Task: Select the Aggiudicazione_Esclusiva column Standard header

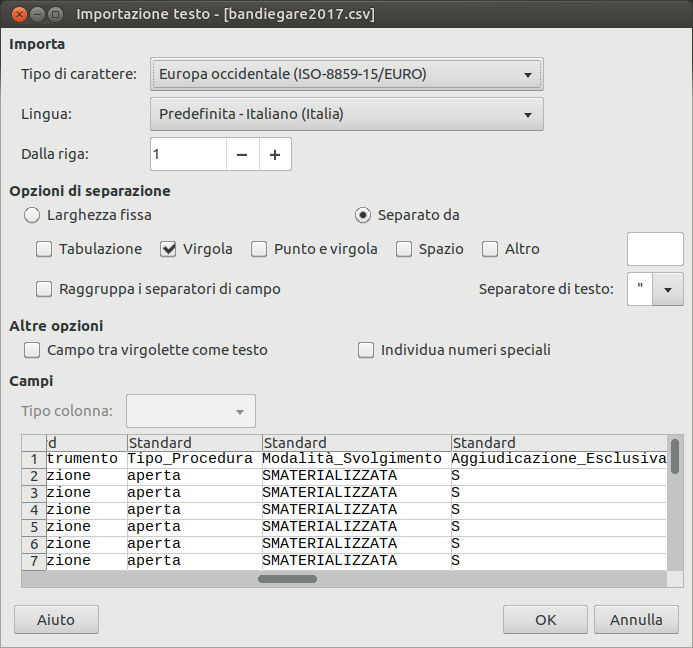Action: point(559,442)
